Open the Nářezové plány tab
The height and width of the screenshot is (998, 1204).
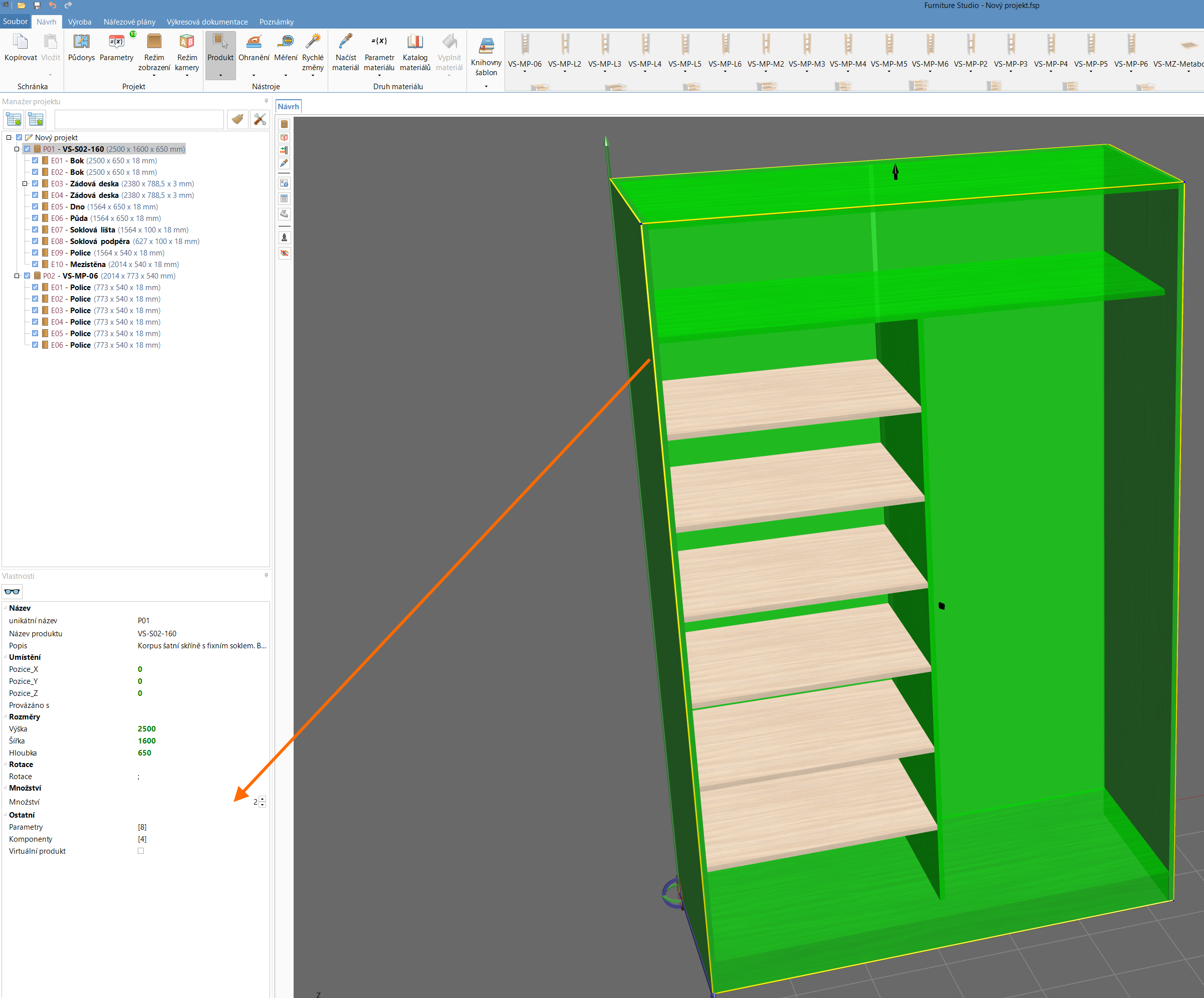pos(129,22)
